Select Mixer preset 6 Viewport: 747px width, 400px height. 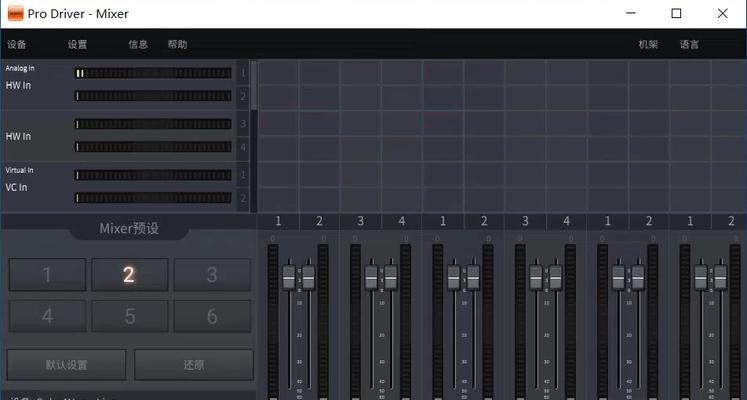coord(212,316)
